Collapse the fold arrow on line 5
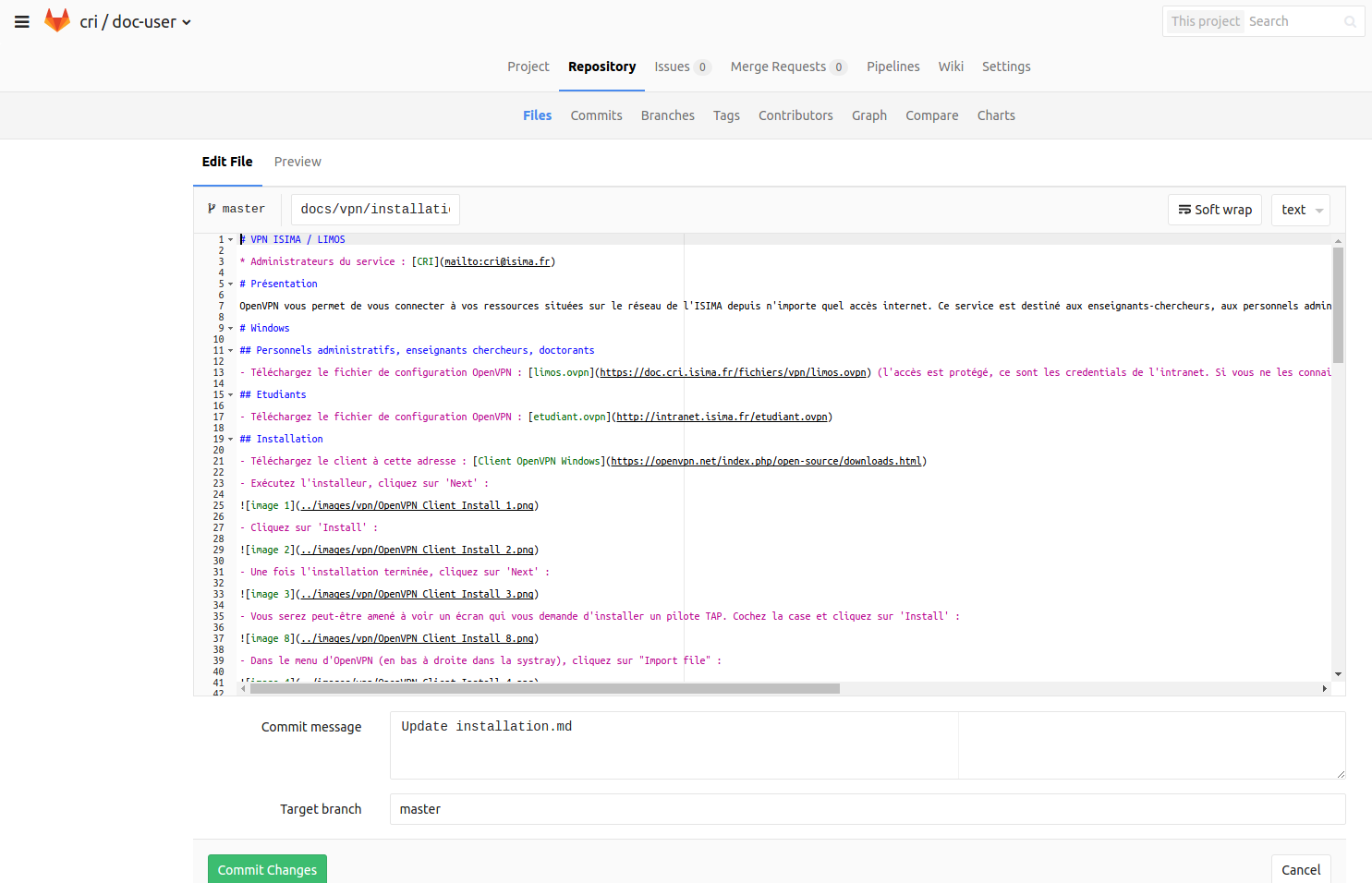 tap(230, 284)
